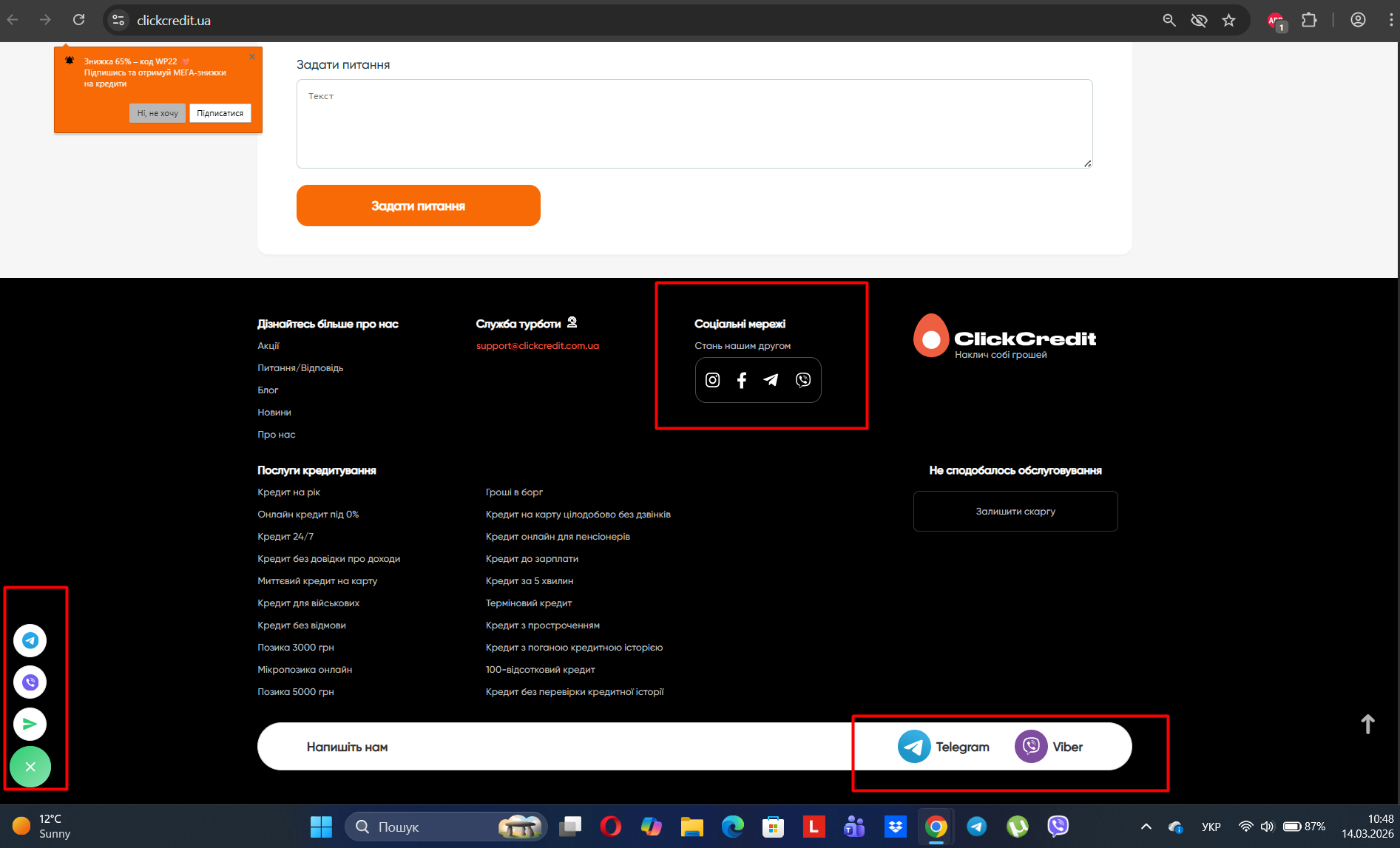This screenshot has width=1400, height=848.
Task: Open the floating purple Viber chat bubble
Action: (x=30, y=682)
